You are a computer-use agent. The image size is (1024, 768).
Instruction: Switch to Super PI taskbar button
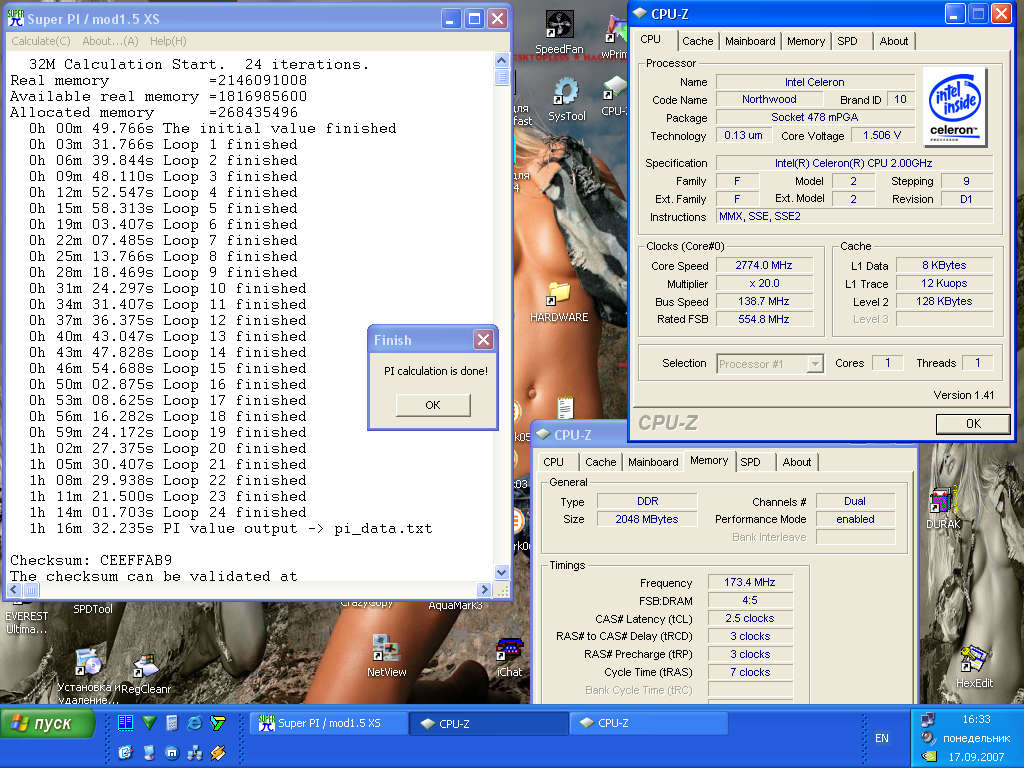(328, 723)
